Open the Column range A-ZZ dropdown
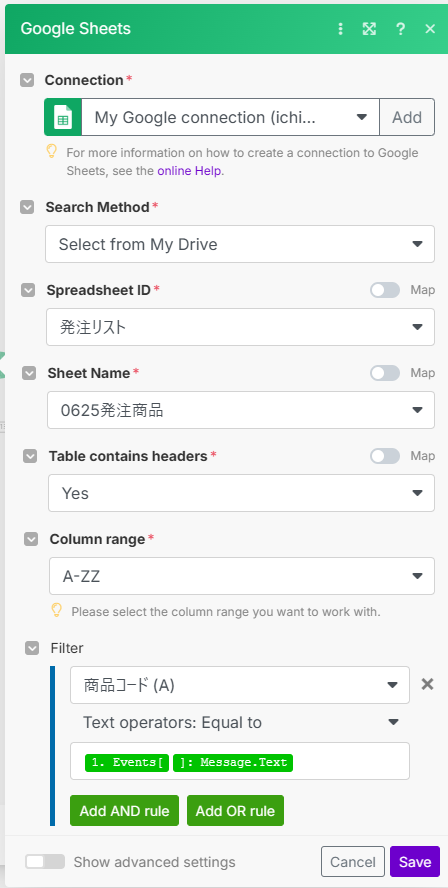448x888 pixels. [x=242, y=576]
